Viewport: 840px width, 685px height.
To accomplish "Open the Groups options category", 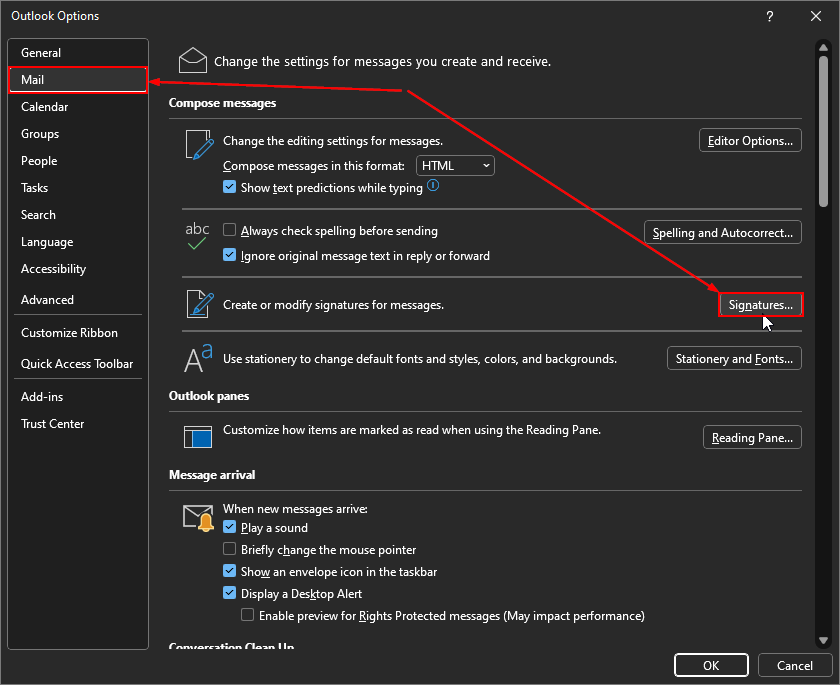I will [78, 134].
